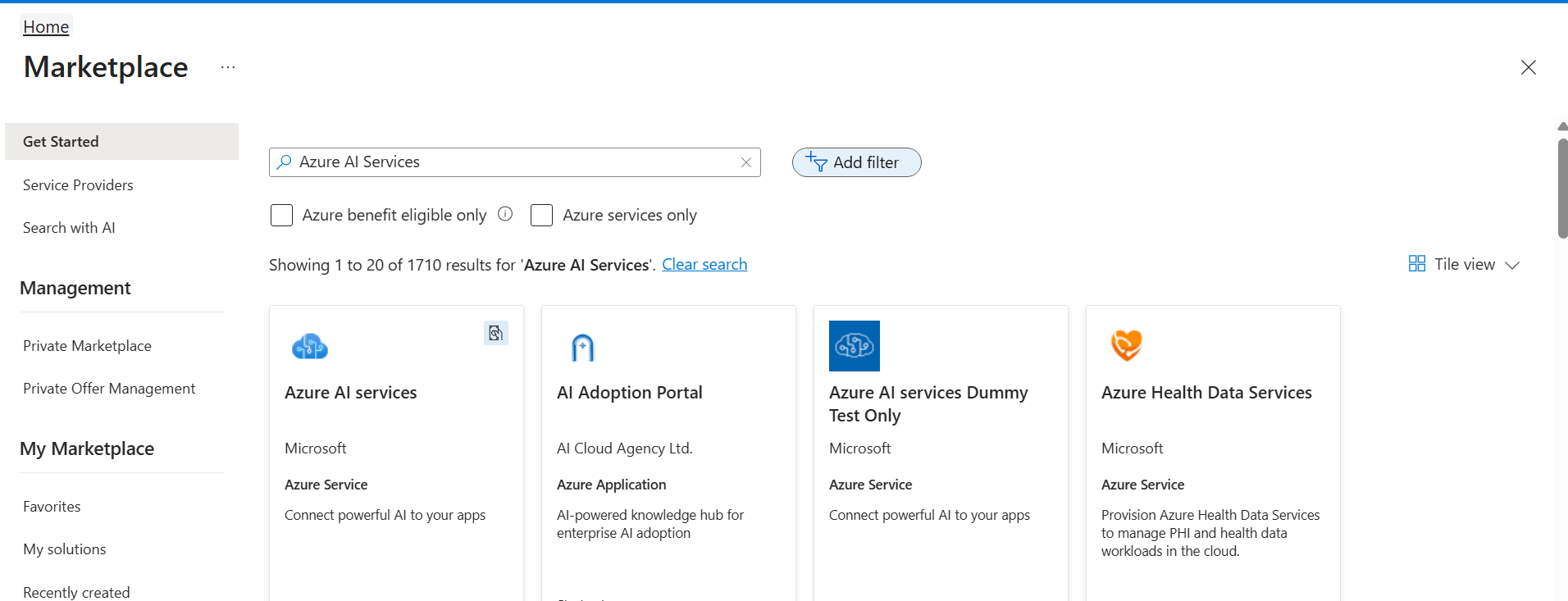Go to Home via breadcrumb link

click(x=46, y=26)
